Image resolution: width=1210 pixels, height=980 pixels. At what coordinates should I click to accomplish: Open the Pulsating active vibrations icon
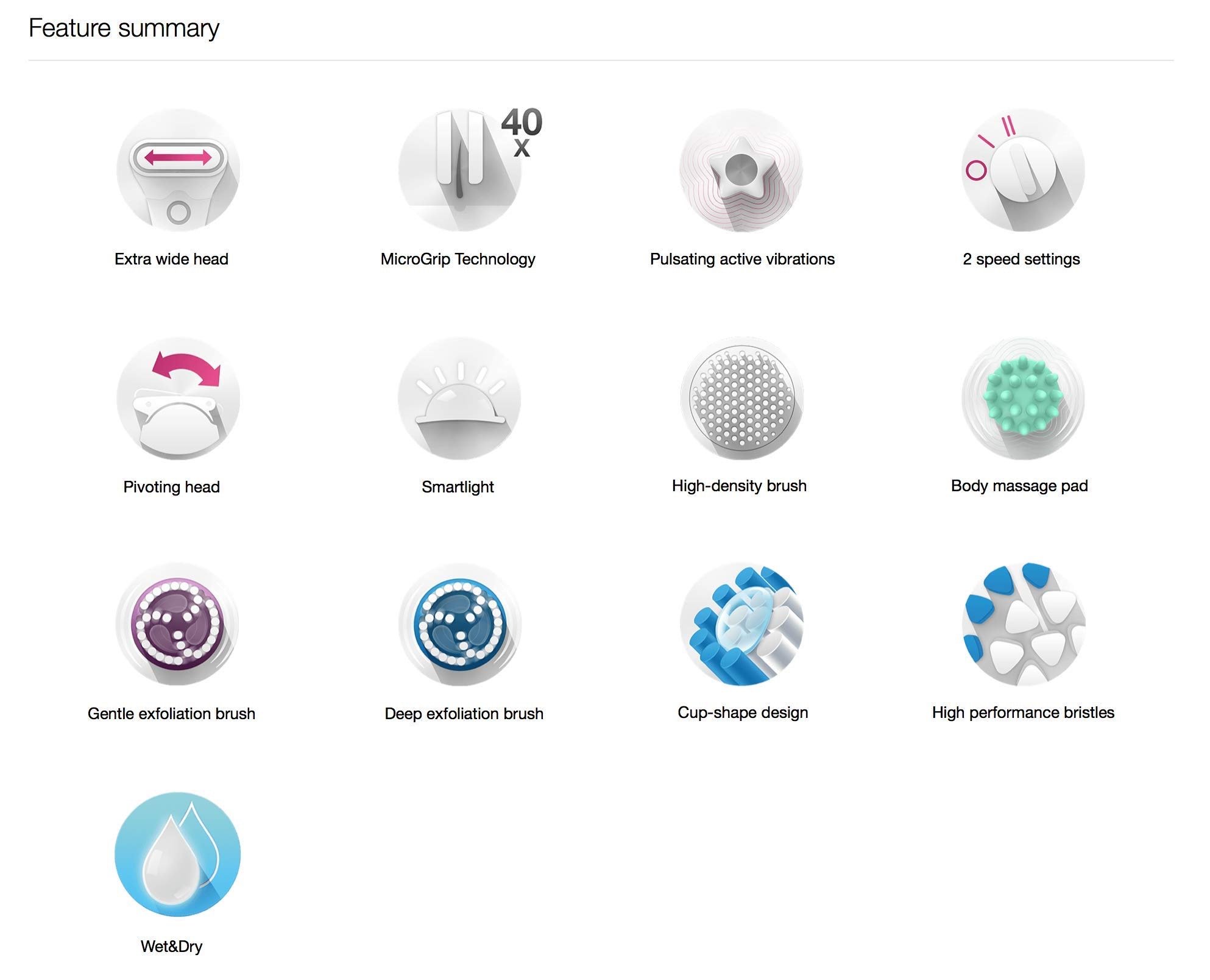point(741,170)
